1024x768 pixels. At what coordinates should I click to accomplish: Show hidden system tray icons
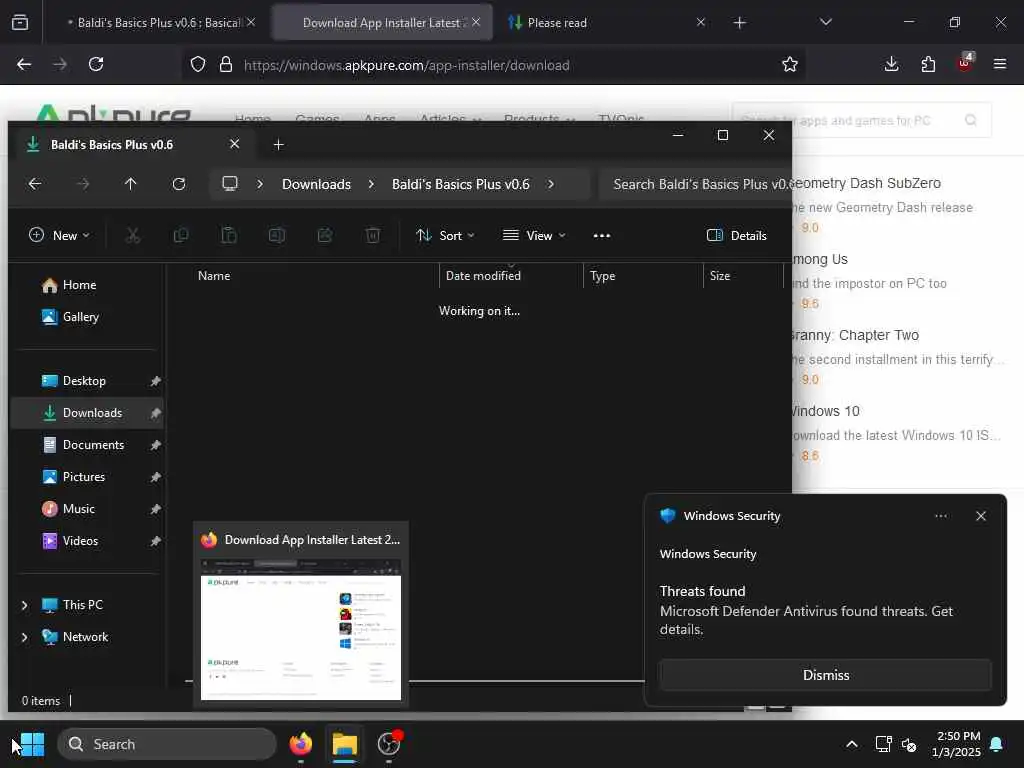point(852,744)
